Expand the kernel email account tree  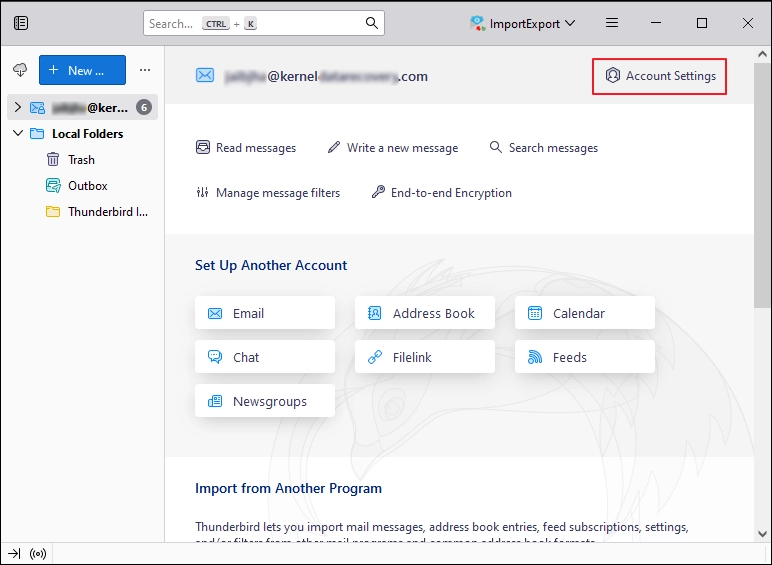pyautogui.click(x=18, y=107)
